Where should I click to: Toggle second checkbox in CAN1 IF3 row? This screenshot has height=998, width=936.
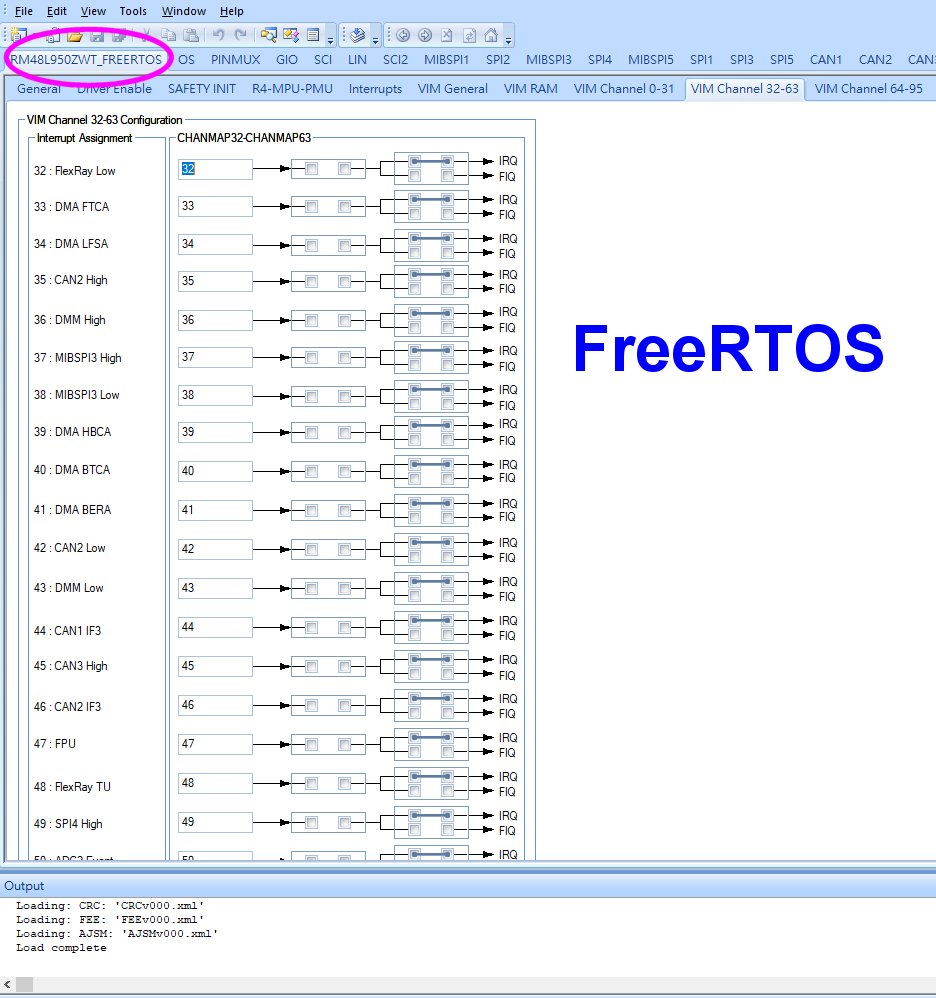[345, 628]
